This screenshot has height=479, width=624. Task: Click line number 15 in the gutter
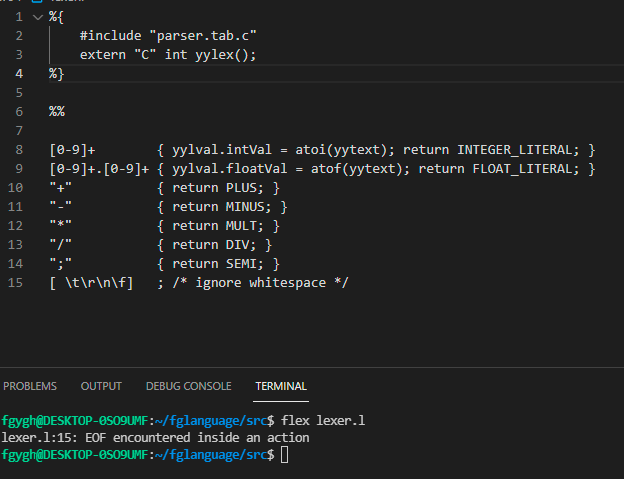(x=16, y=283)
